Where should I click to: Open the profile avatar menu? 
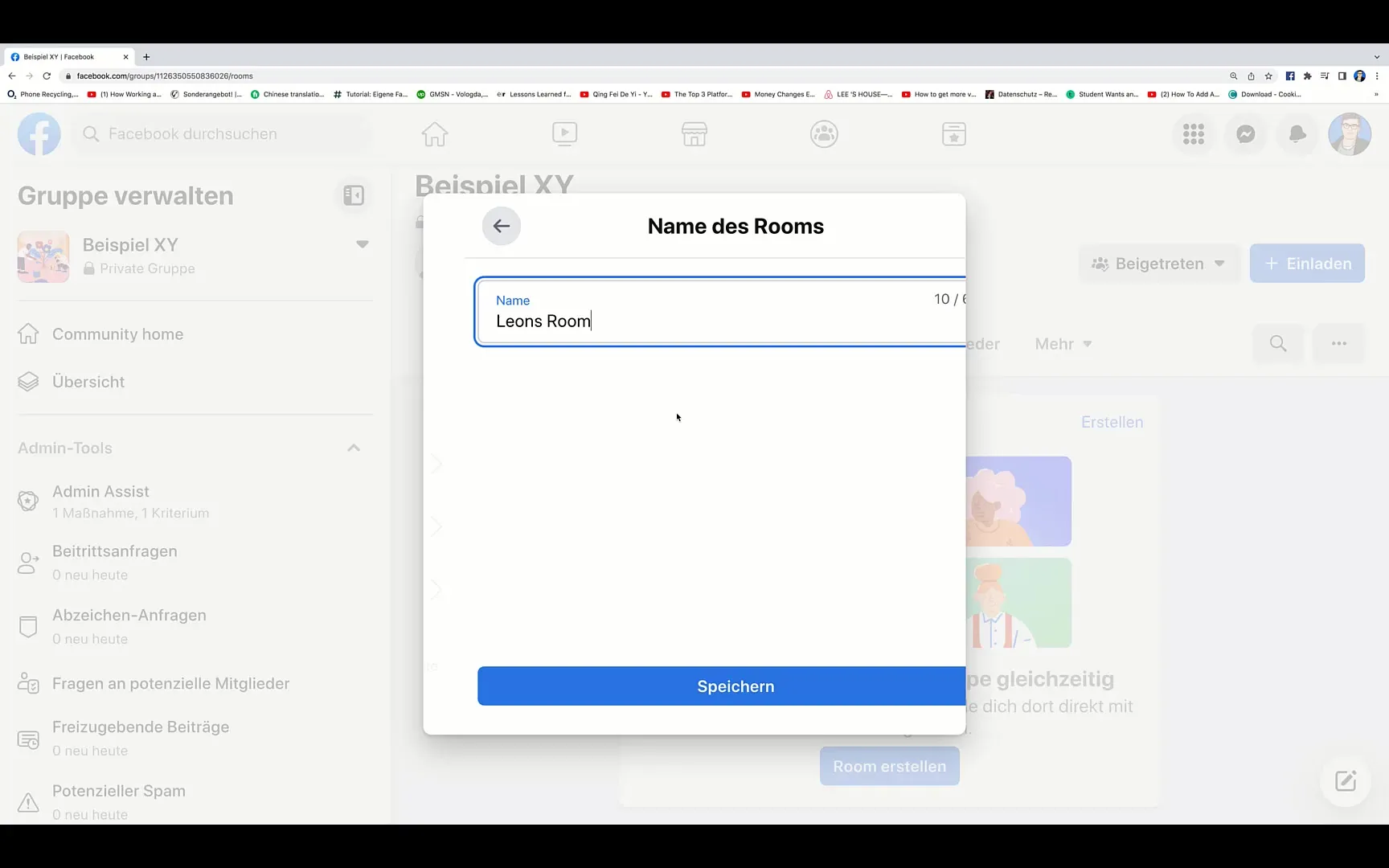(1350, 134)
